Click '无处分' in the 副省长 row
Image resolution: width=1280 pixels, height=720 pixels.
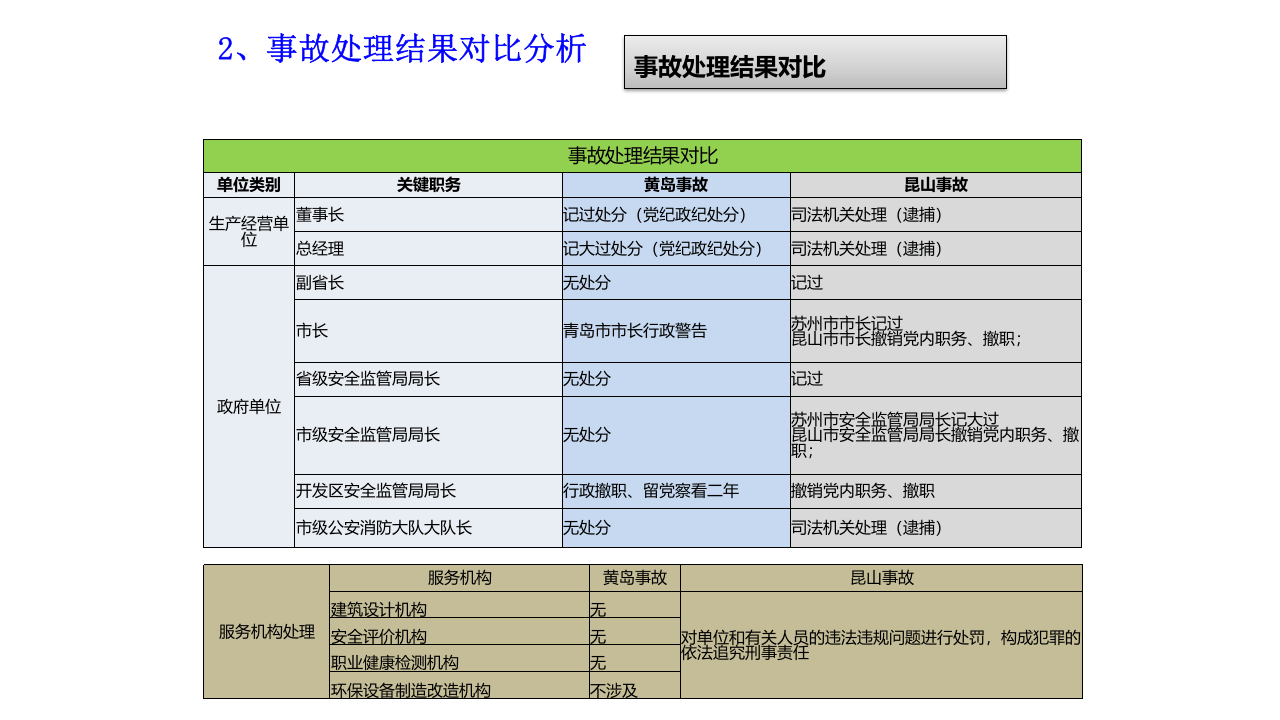pyautogui.click(x=676, y=283)
